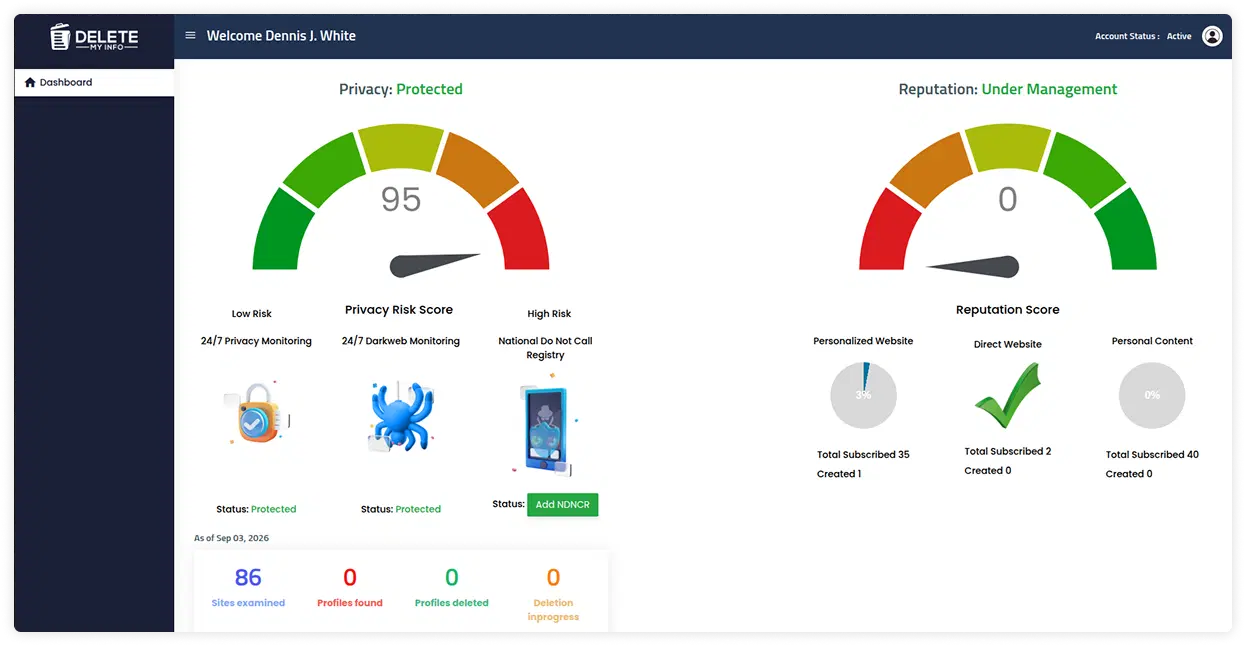Click the Reputation Score label

click(x=1008, y=310)
